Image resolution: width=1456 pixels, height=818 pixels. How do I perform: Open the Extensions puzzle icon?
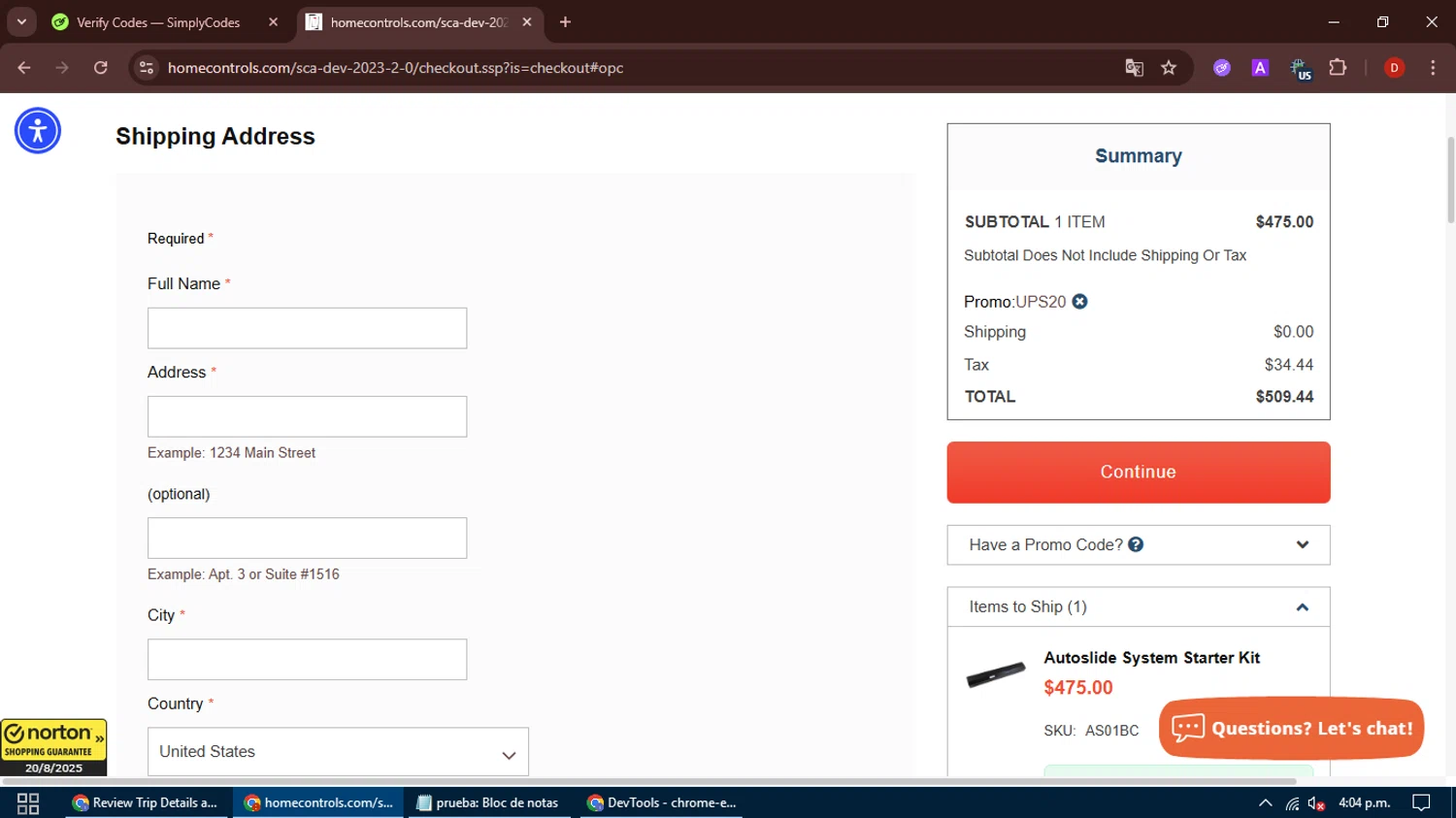click(1338, 68)
